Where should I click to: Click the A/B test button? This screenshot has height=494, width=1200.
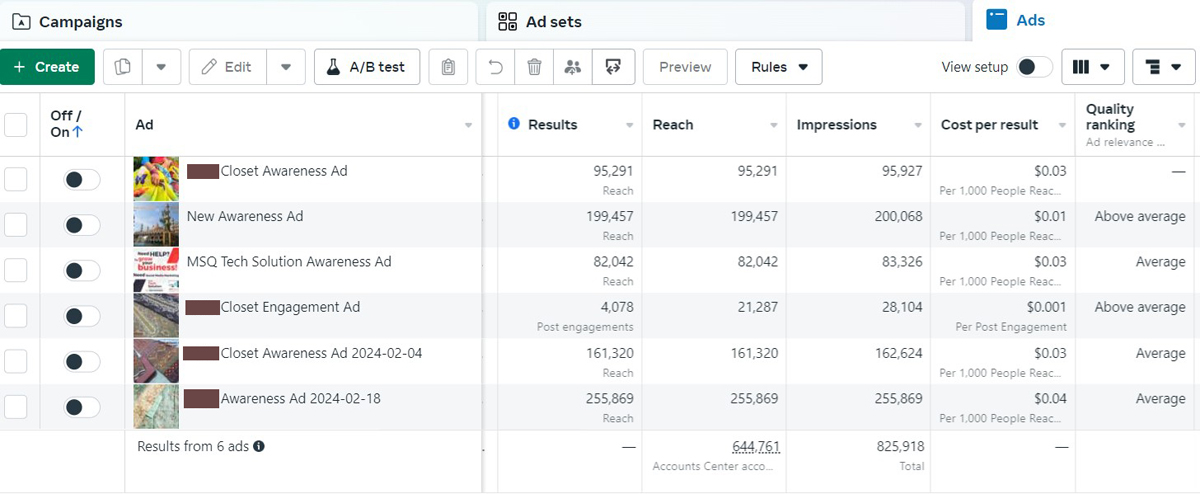pos(366,67)
